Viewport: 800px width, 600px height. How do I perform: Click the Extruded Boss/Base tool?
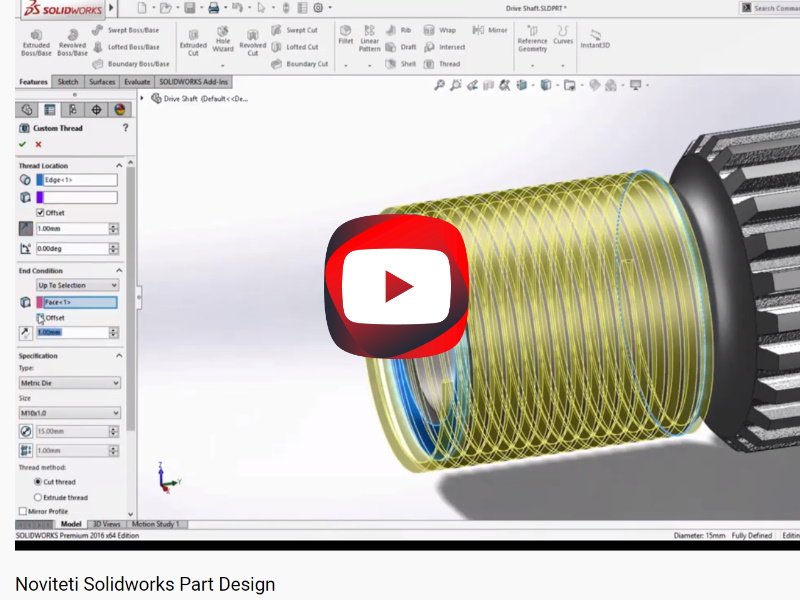[36, 40]
